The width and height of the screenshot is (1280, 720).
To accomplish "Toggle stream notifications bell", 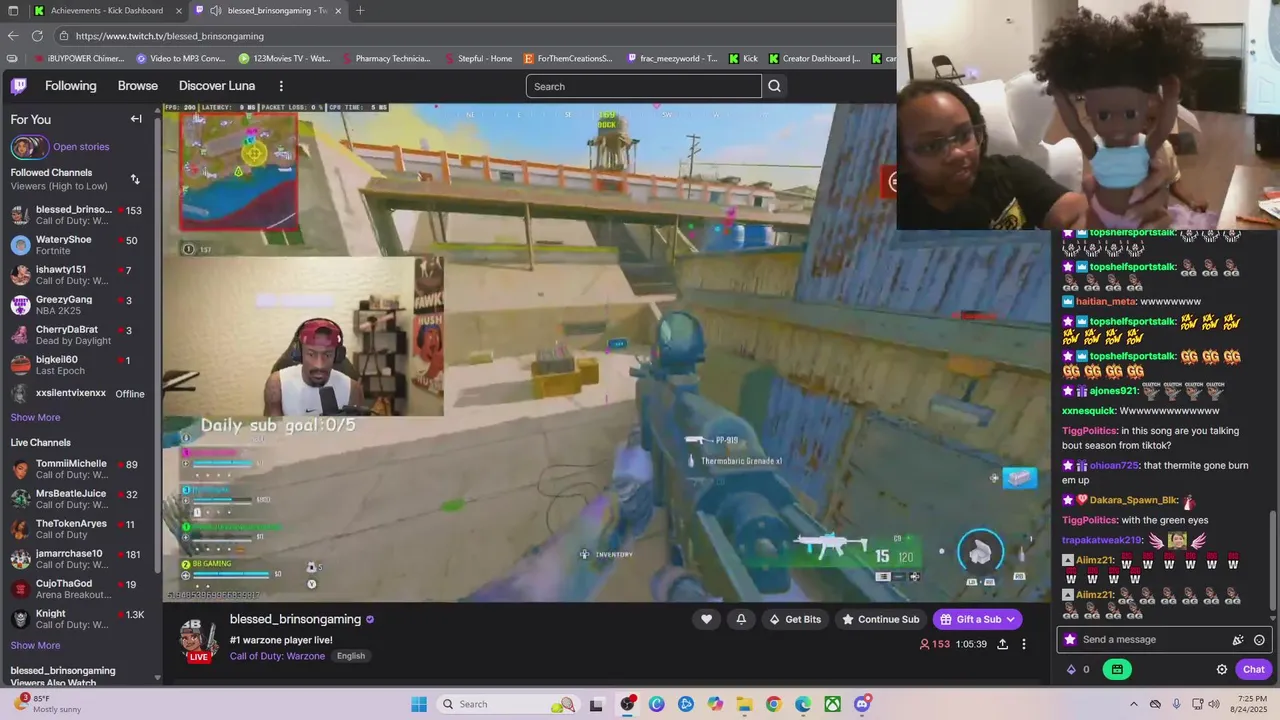I will (x=741, y=619).
